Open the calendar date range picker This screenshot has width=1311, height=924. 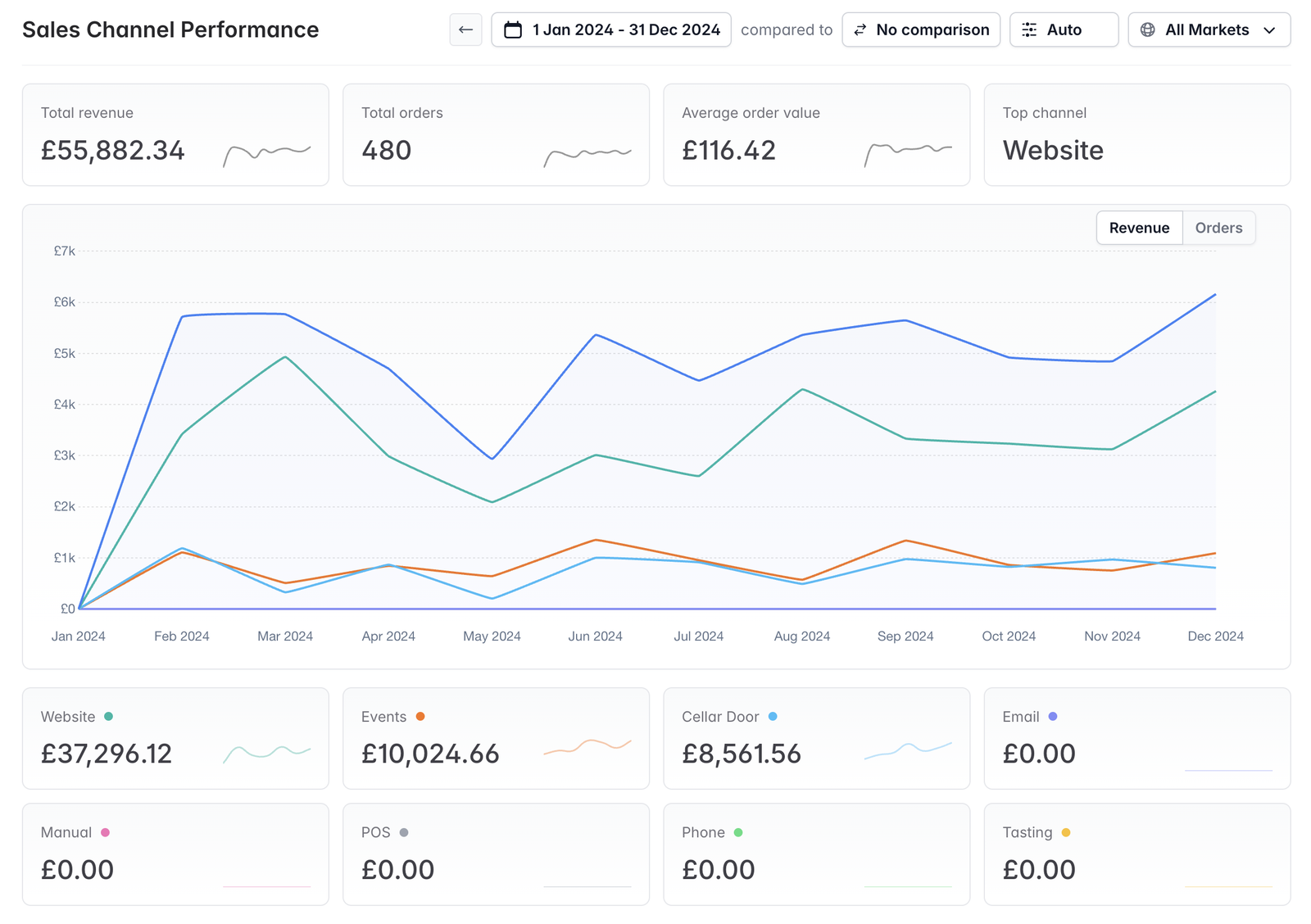(x=611, y=29)
